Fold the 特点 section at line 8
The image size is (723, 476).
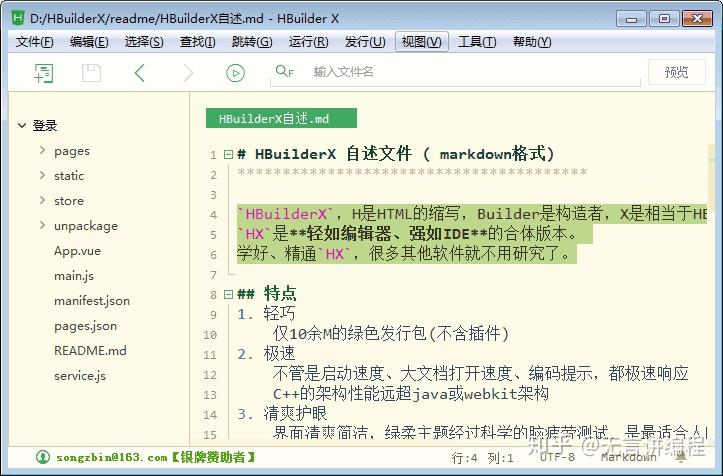pyautogui.click(x=228, y=294)
